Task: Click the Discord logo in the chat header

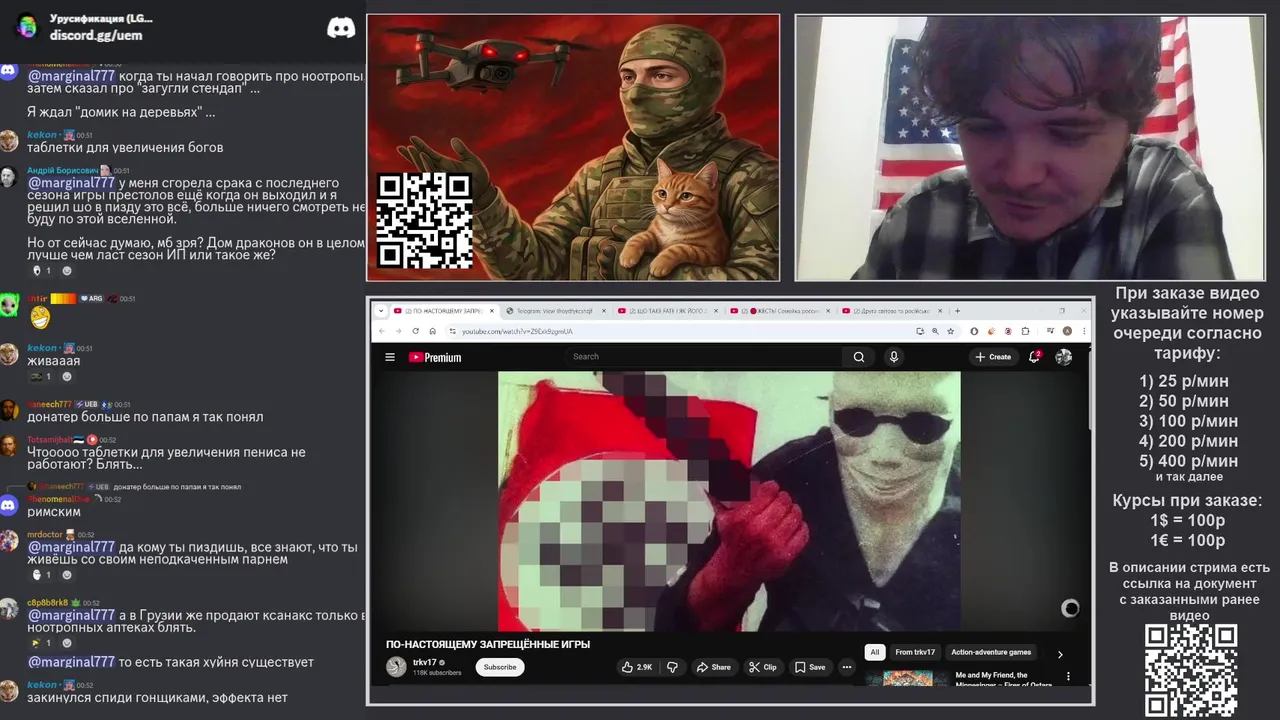Action: tap(341, 28)
